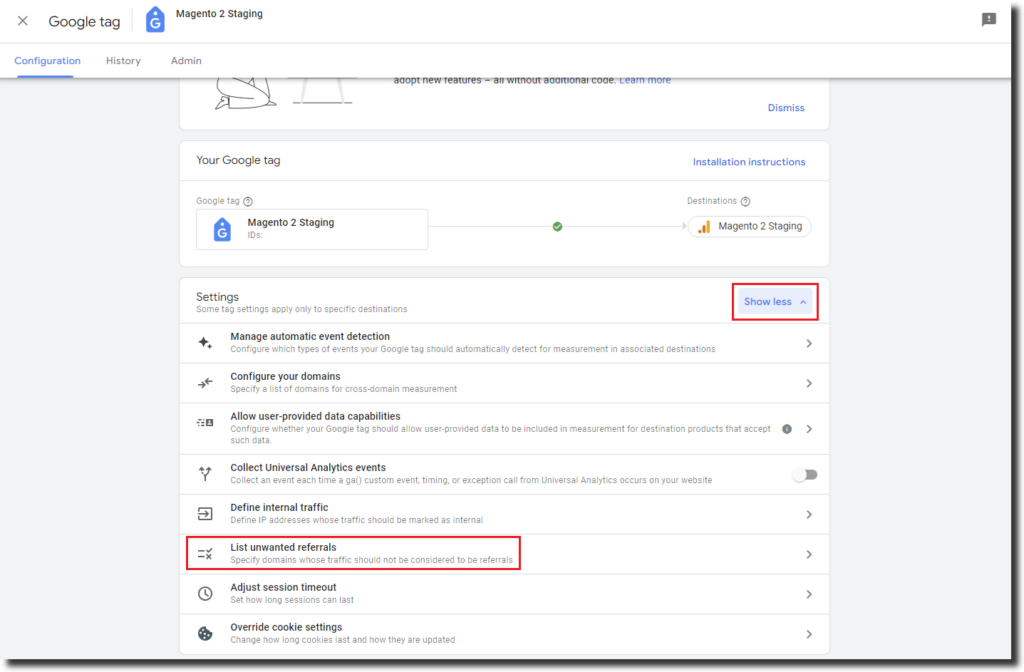Click the help icon next to Destinations
Image resolution: width=1024 pixels, height=672 pixels.
coord(745,201)
